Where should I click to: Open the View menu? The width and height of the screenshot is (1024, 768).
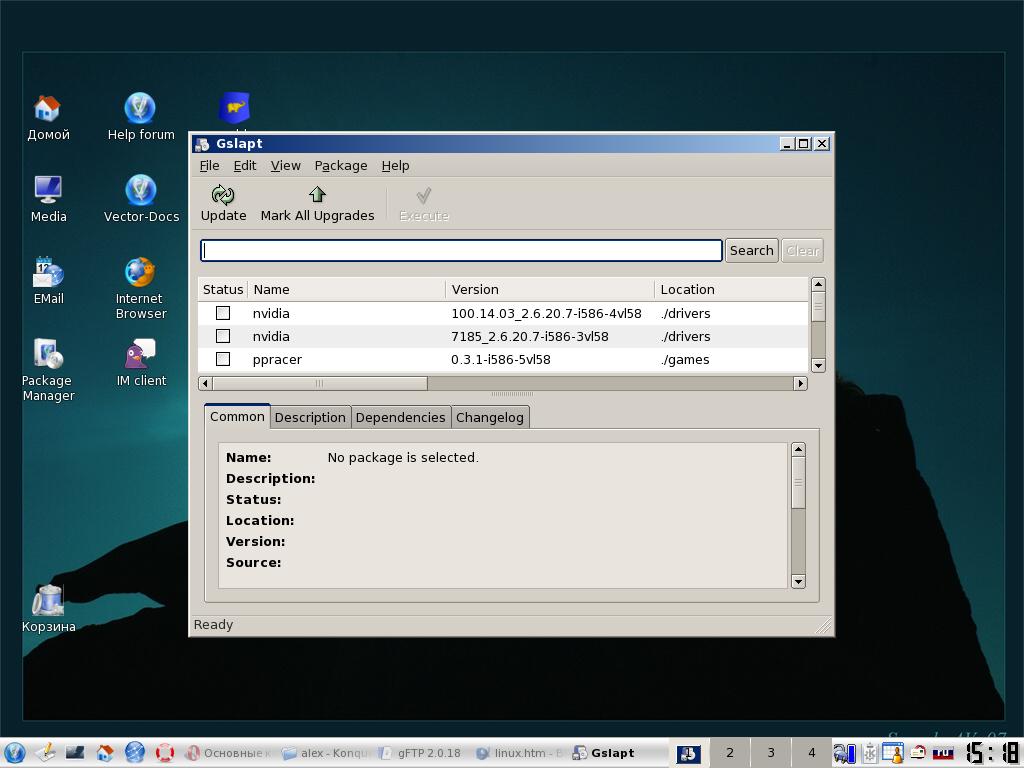click(x=285, y=166)
